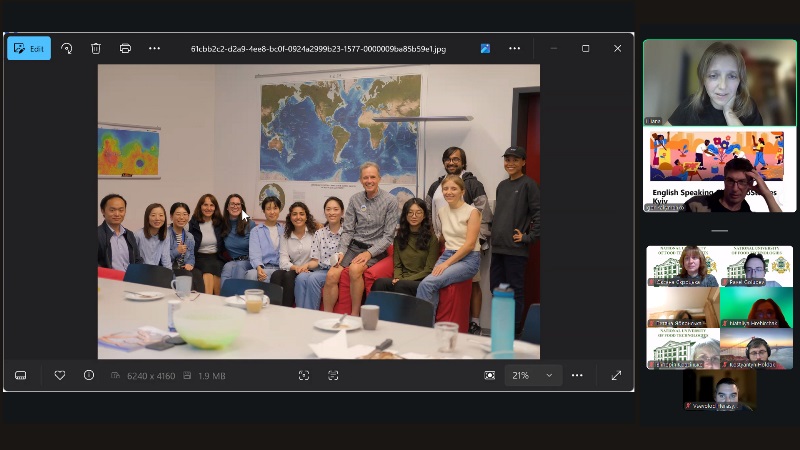This screenshot has height=450, width=800.
Task: Mark the photo as favorite with the heart
Action: (x=60, y=376)
